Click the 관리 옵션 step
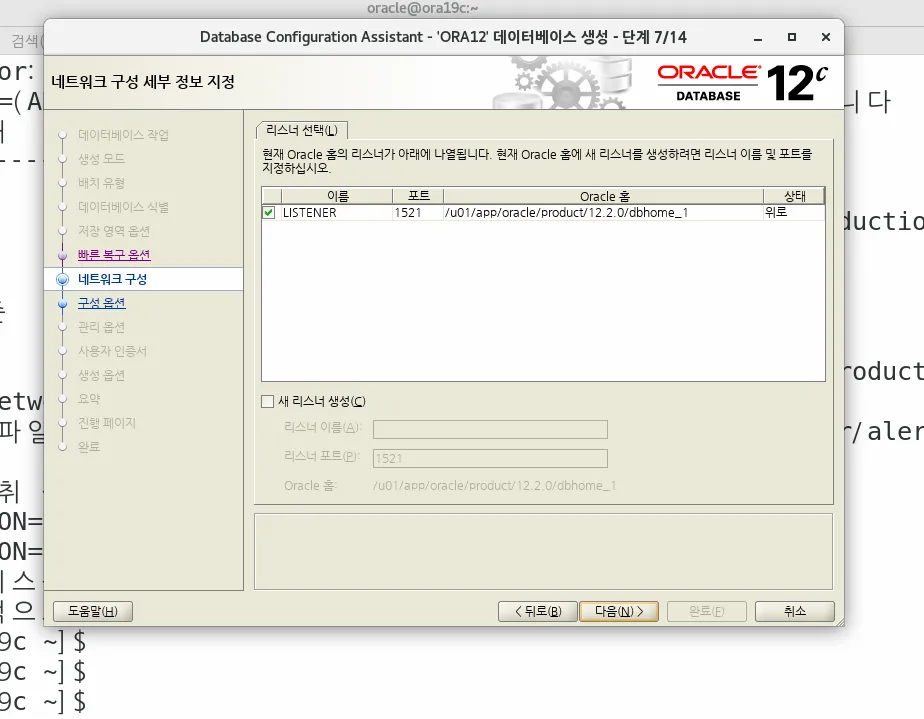Viewport: 924px width, 719px height. (x=101, y=327)
